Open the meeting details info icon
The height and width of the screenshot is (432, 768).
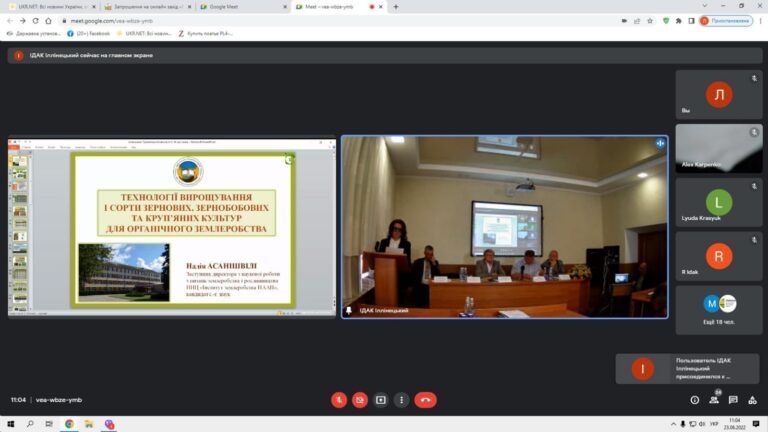[x=695, y=400]
